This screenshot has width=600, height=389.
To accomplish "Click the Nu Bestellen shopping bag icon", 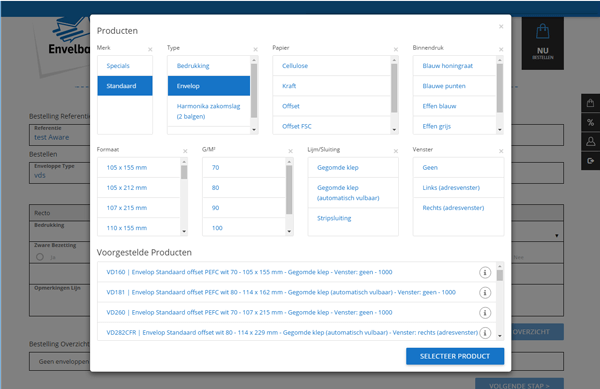I will (542, 31).
